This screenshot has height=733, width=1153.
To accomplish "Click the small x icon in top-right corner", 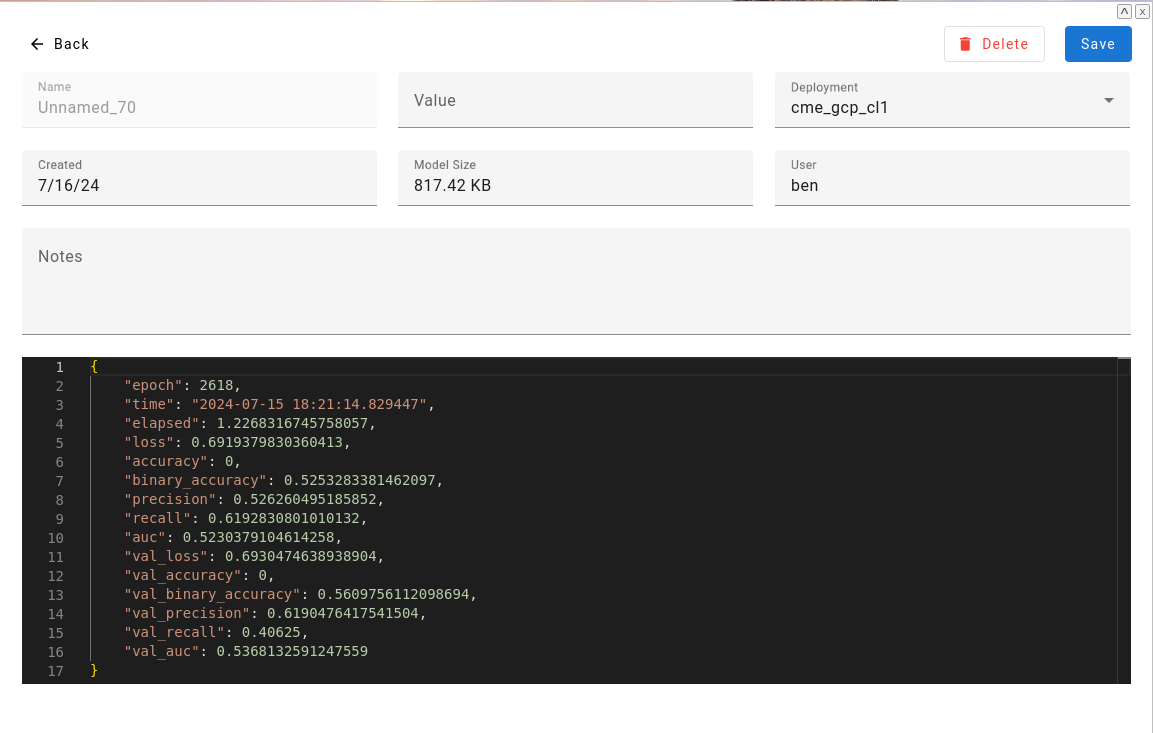I will 1141,11.
